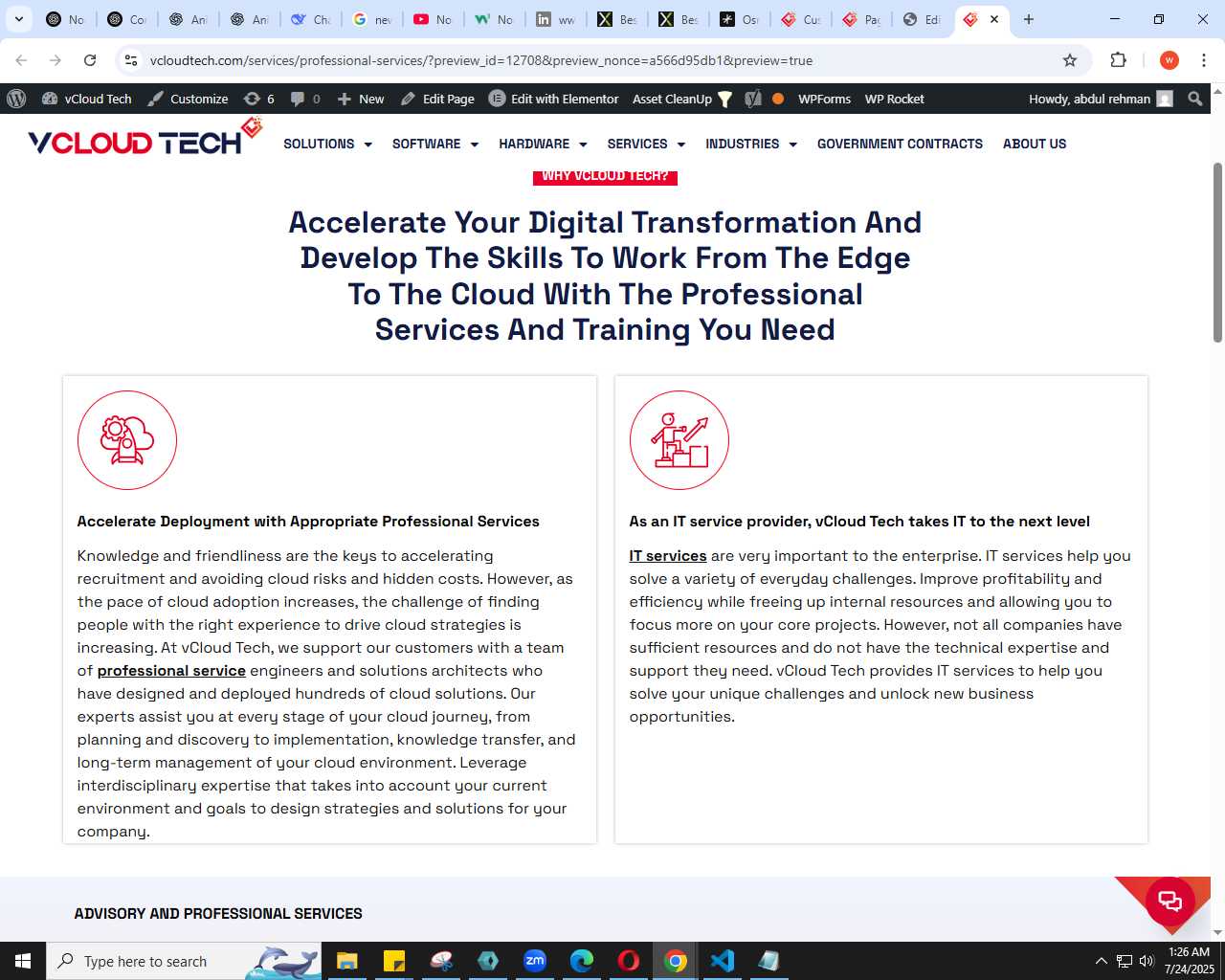This screenshot has width=1225, height=980.
Task: Click the volume speaker icon
Action: (x=1147, y=961)
